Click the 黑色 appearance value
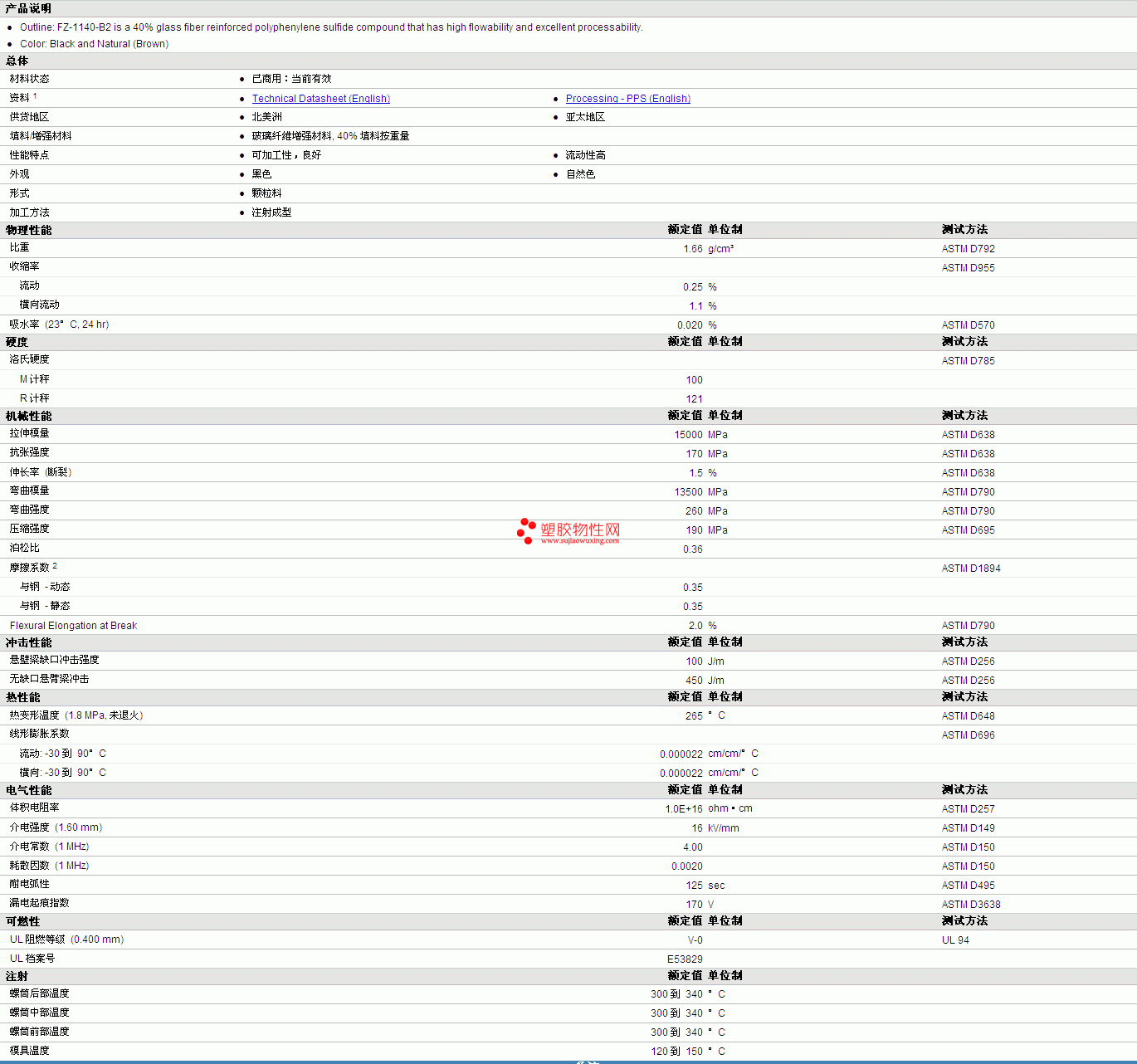The width and height of the screenshot is (1137, 1064). (x=261, y=174)
